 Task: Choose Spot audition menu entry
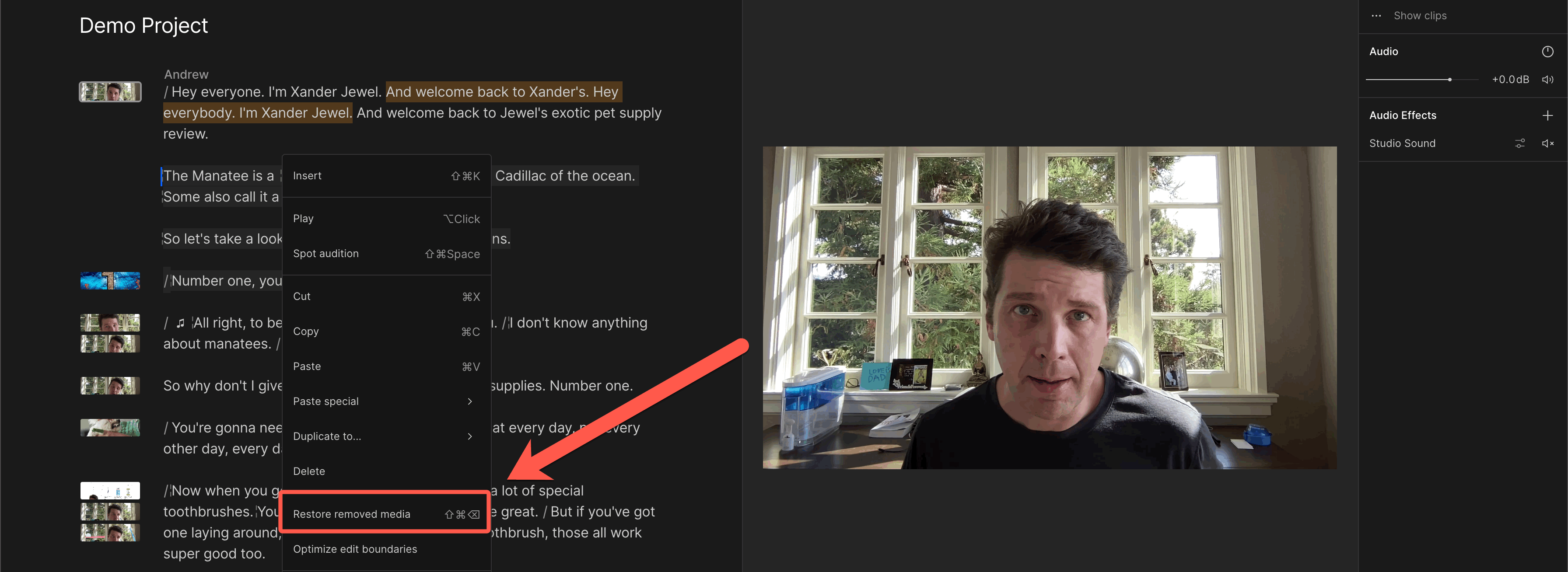(386, 254)
